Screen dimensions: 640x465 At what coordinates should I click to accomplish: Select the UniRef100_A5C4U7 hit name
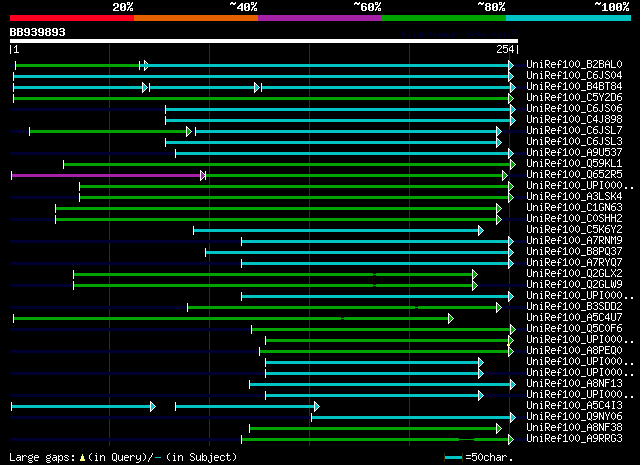tap(574, 318)
